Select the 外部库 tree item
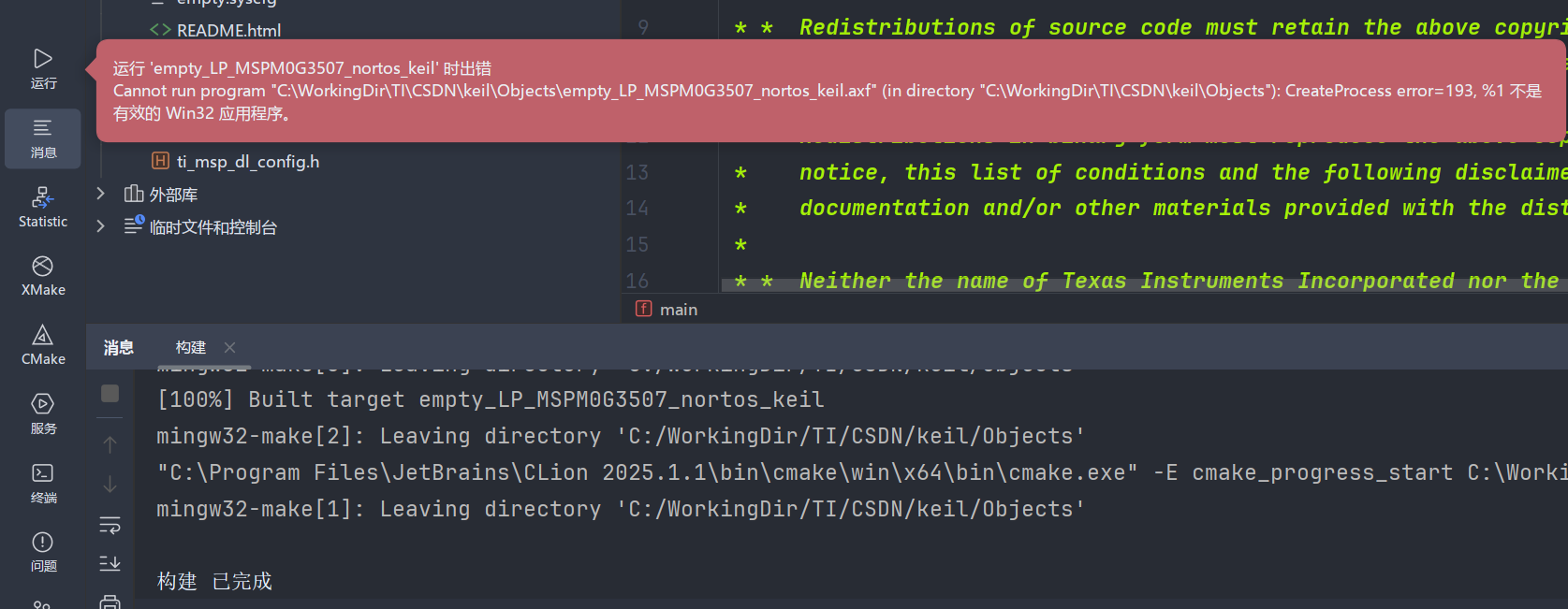The image size is (1568, 609). 173,195
